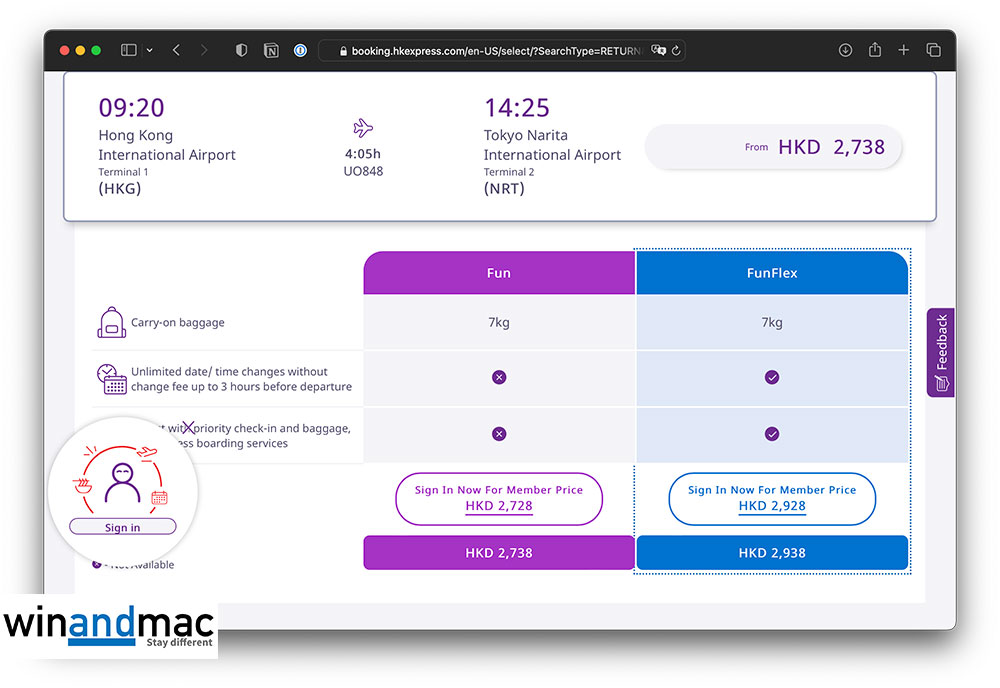The image size is (1000, 688).
Task: Choose the Fun fare HKD 2,738
Action: coord(498,553)
